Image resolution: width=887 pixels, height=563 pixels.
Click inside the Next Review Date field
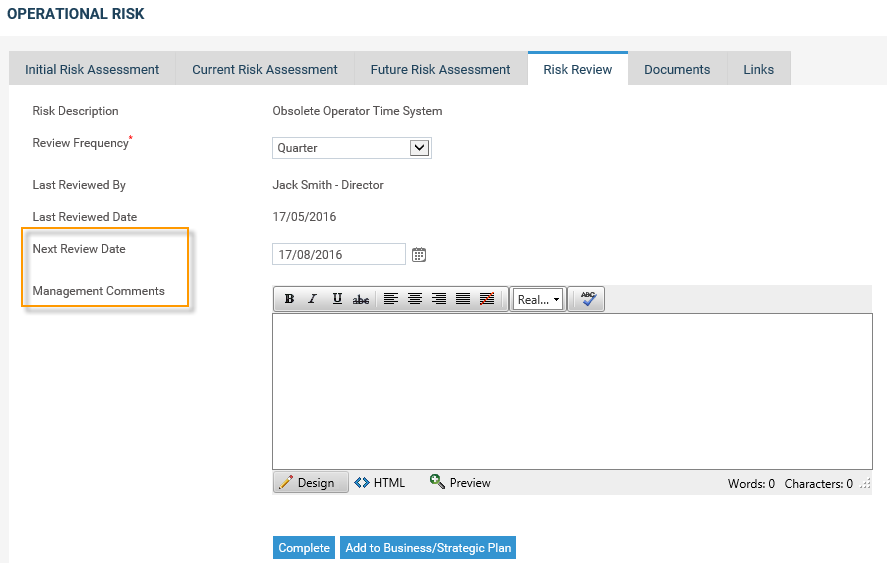[x=338, y=255]
